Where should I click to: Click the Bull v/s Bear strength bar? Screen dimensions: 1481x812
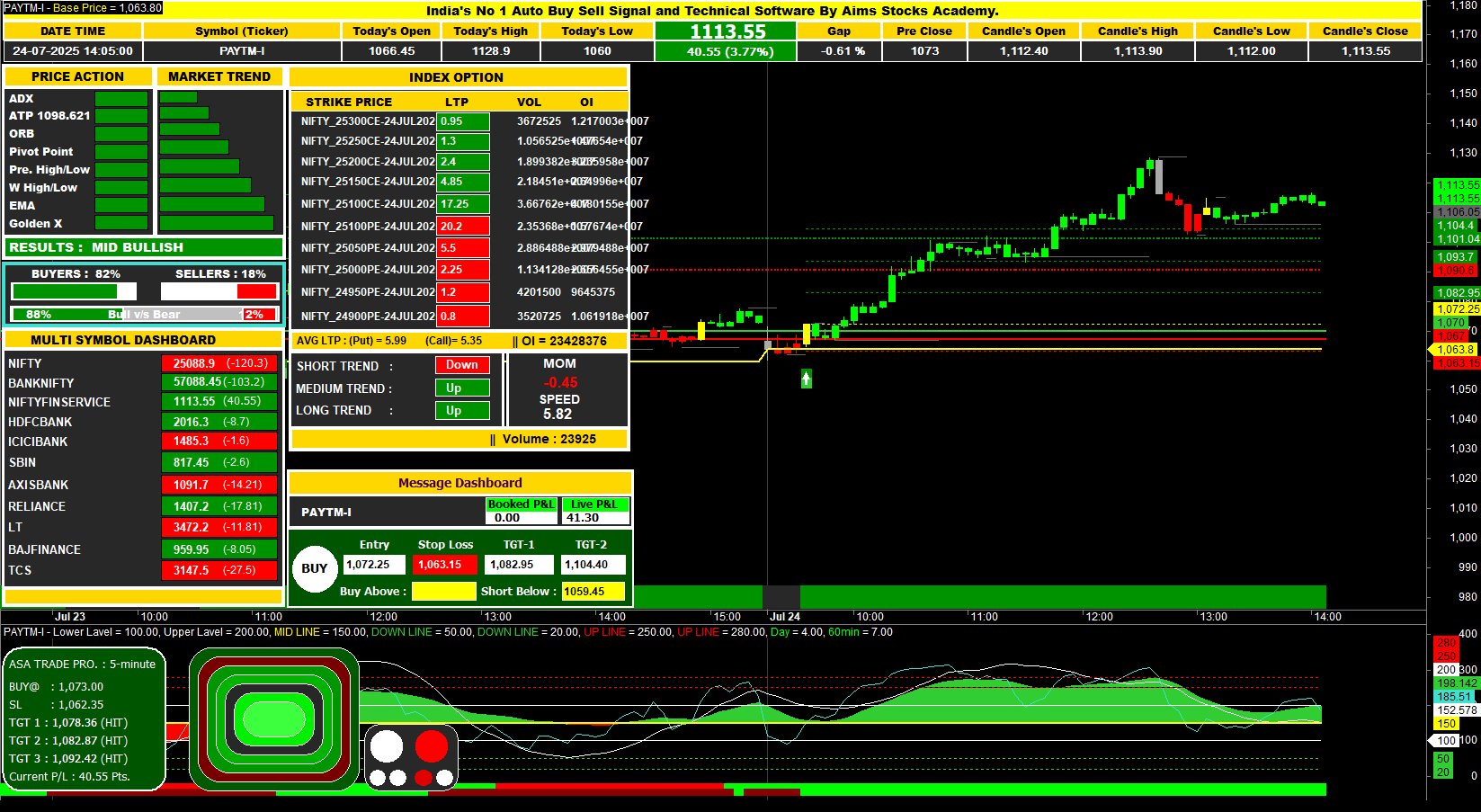pos(145,315)
